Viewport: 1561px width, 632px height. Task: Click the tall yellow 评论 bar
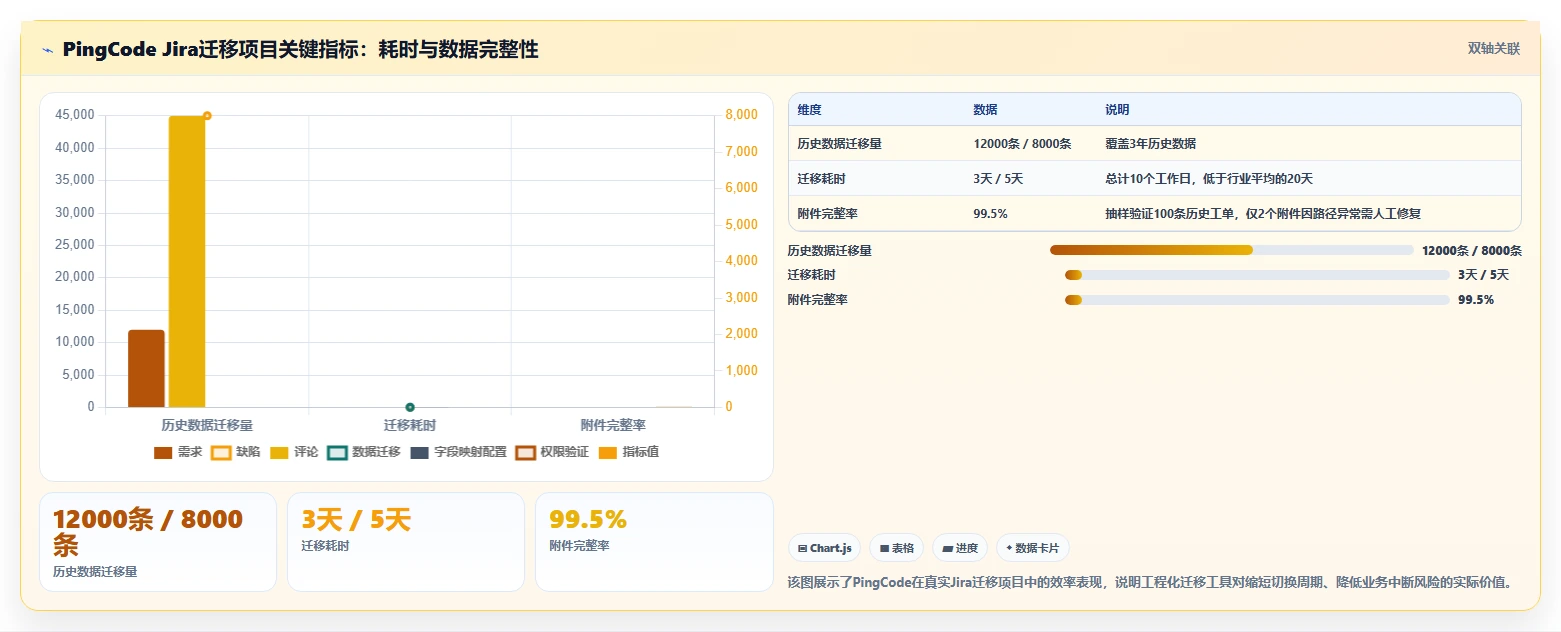click(187, 262)
